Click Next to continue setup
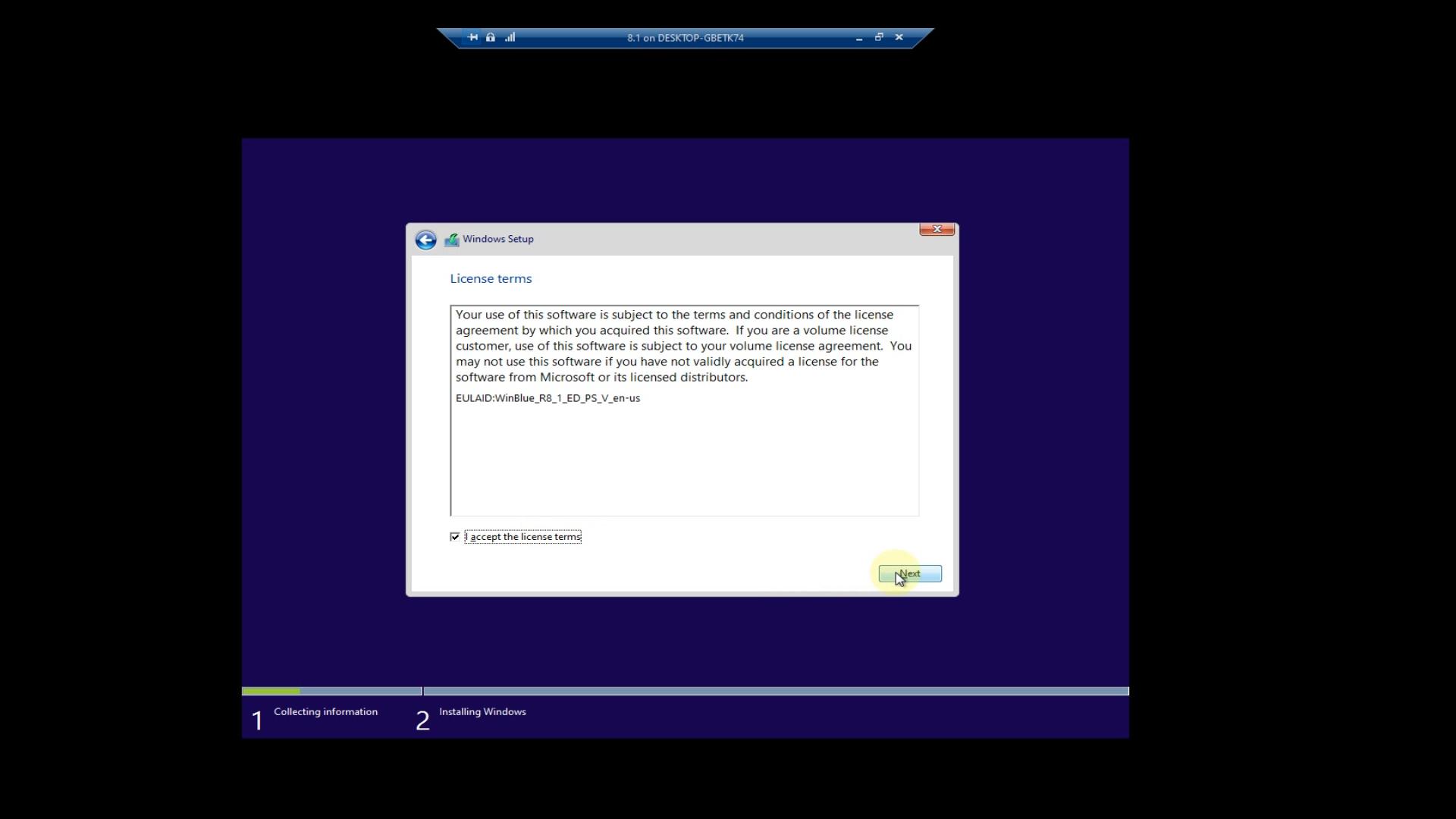The height and width of the screenshot is (819, 1456). tap(910, 574)
